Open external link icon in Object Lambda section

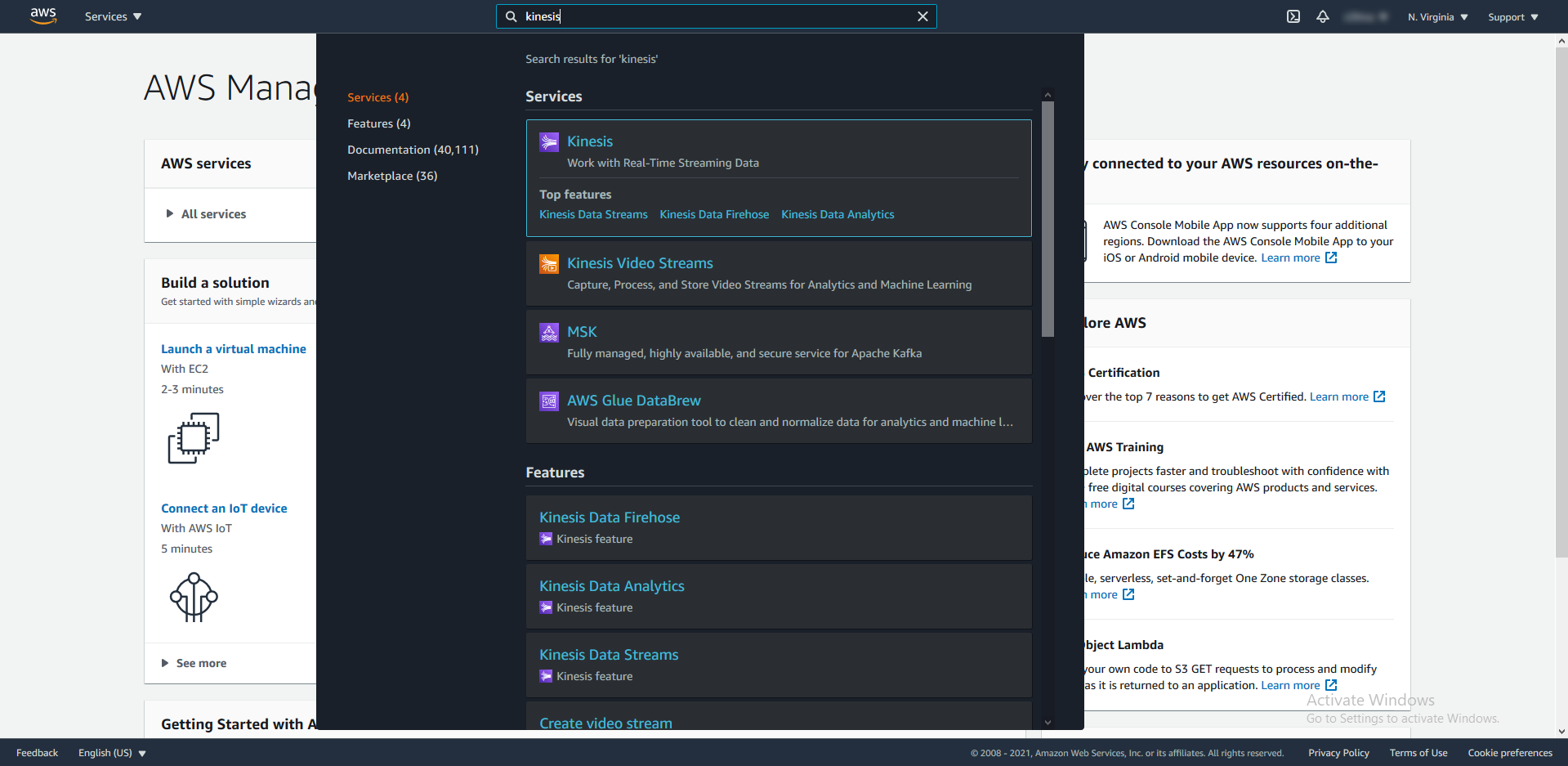(x=1331, y=685)
